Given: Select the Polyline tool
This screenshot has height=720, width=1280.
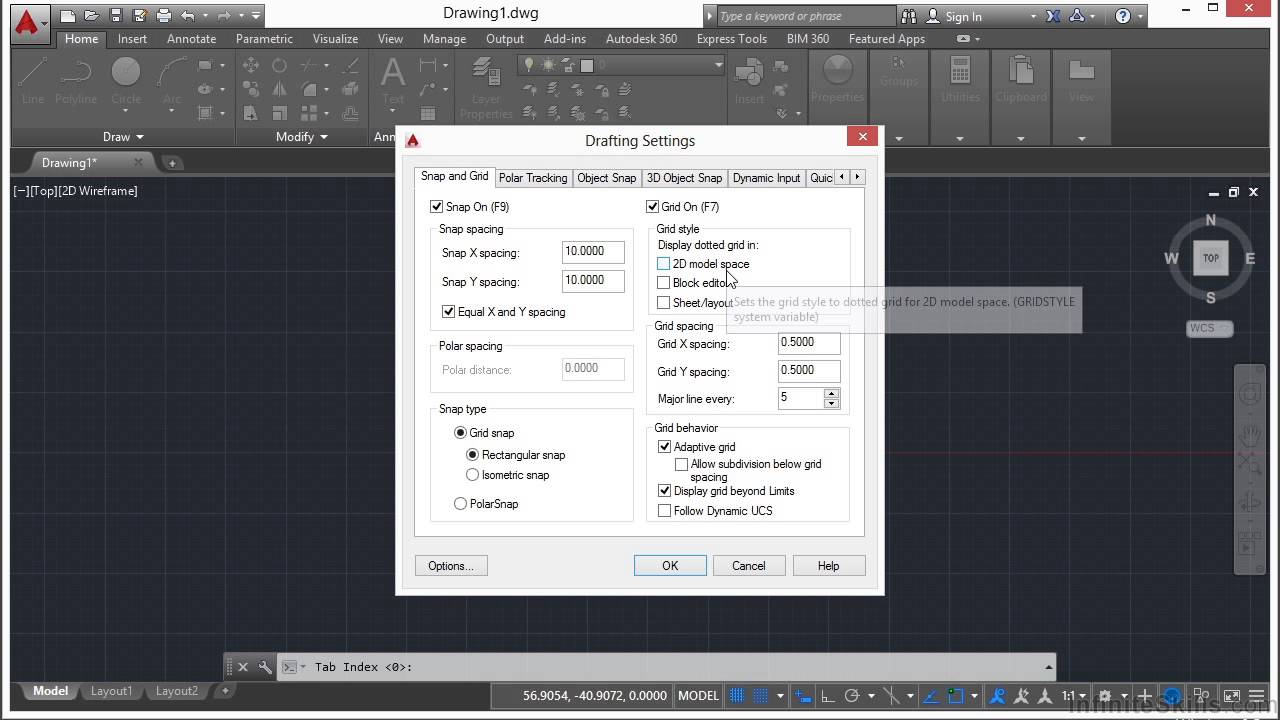Looking at the screenshot, I should coord(76,80).
